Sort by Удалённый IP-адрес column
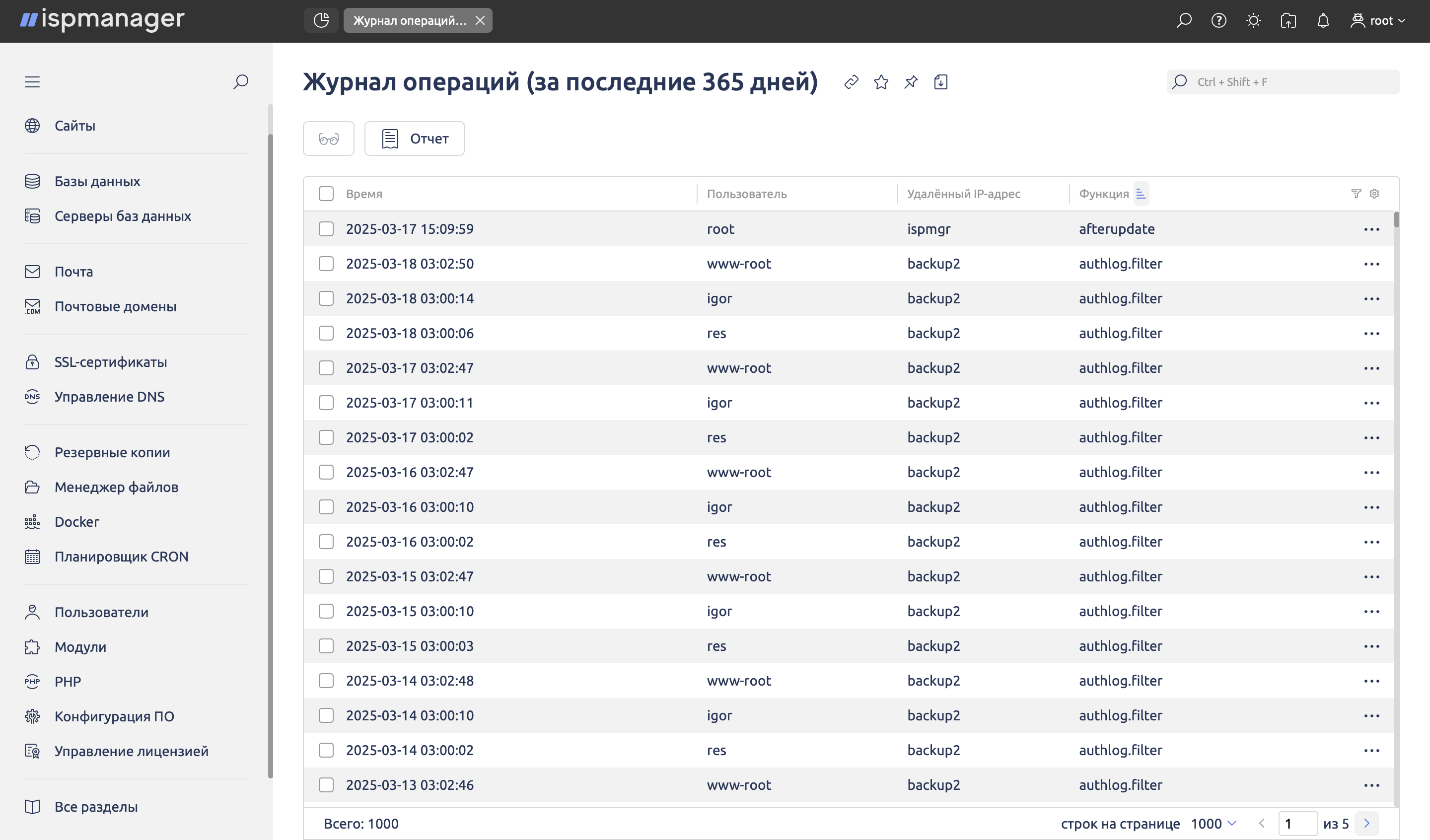This screenshot has height=840, width=1430. point(964,194)
